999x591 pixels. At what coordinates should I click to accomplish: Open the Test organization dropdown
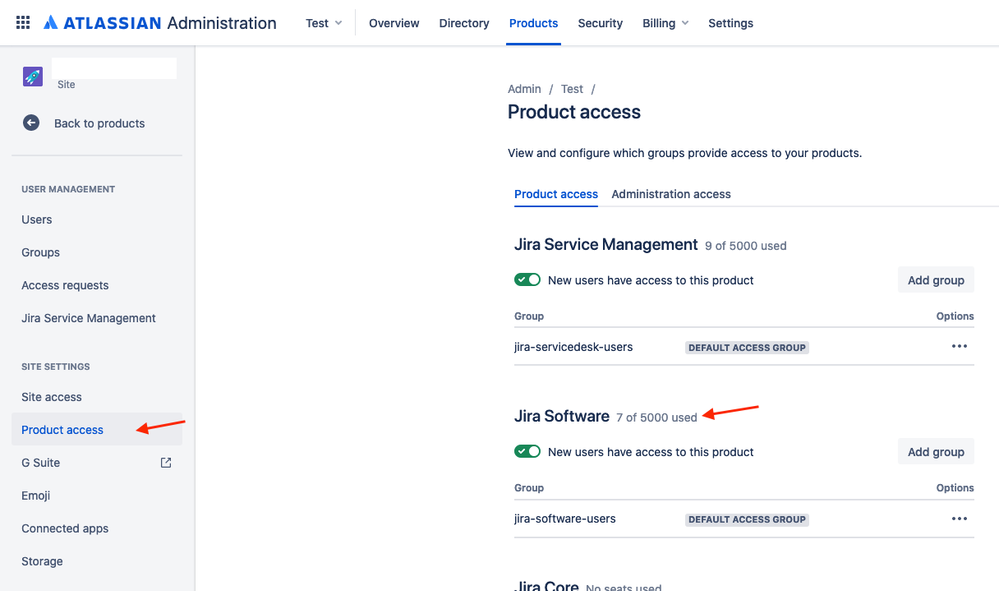(324, 23)
